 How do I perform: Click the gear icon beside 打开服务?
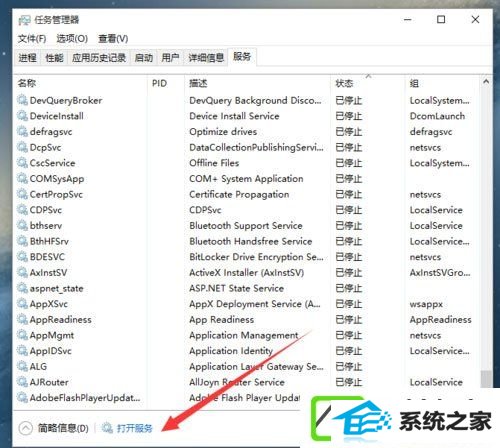click(x=107, y=428)
